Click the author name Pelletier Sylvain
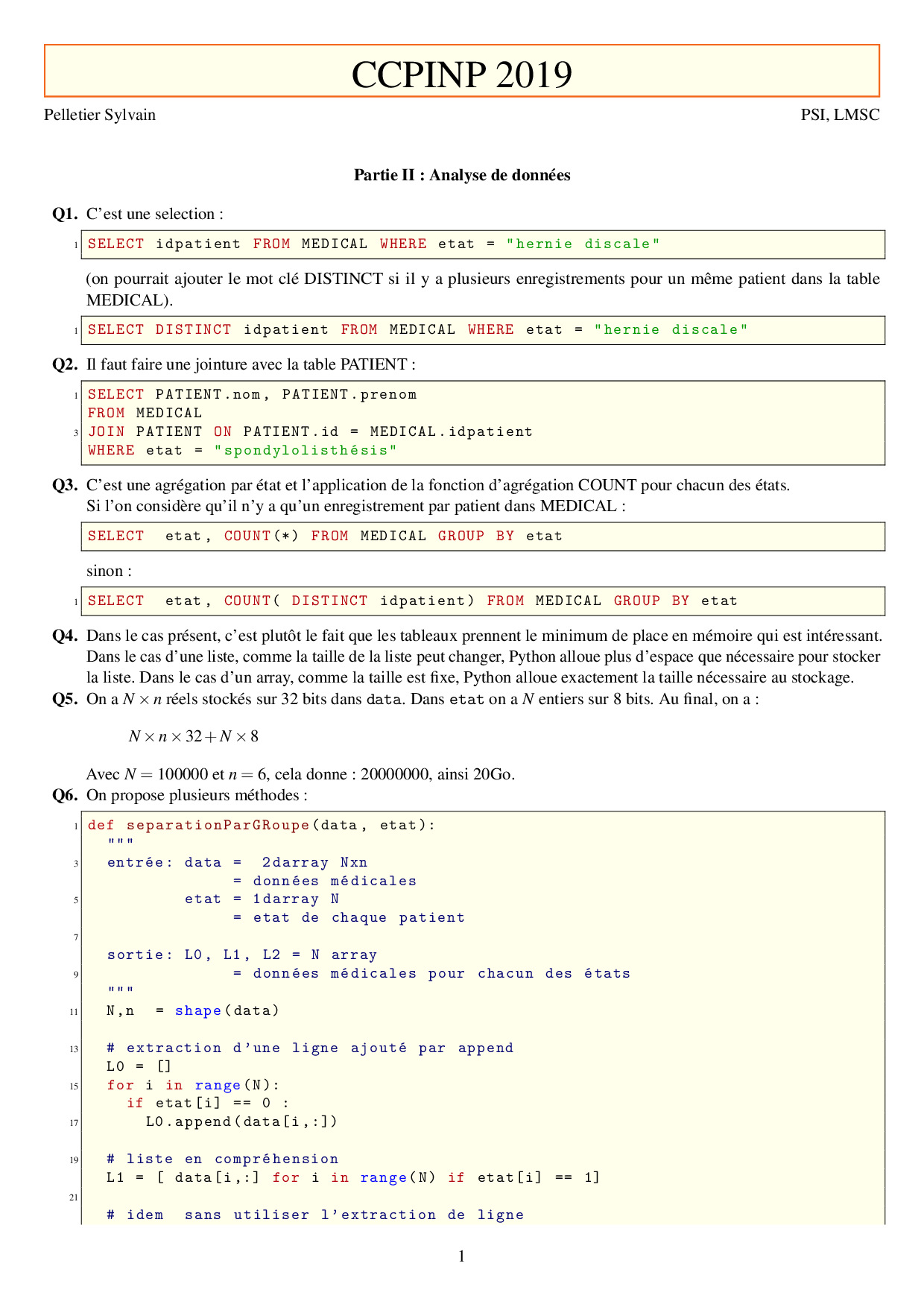 click(100, 115)
